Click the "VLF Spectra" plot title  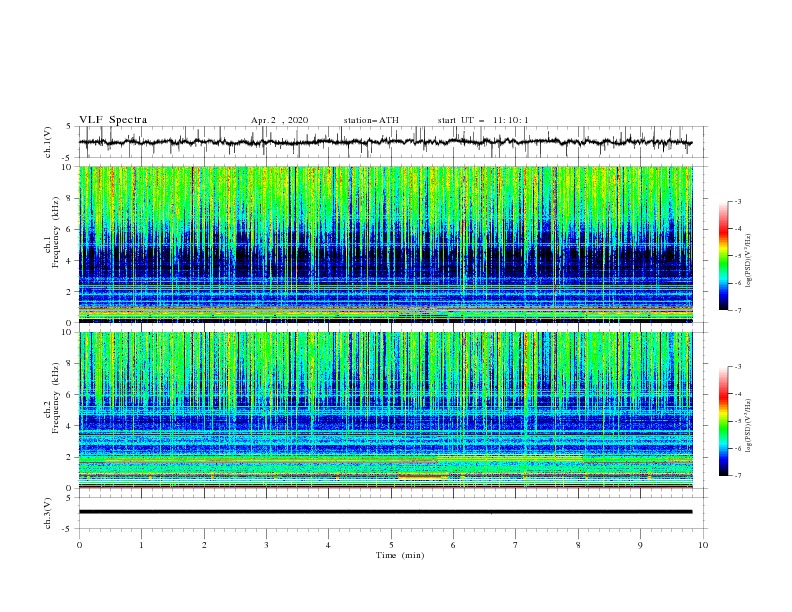coord(113,120)
